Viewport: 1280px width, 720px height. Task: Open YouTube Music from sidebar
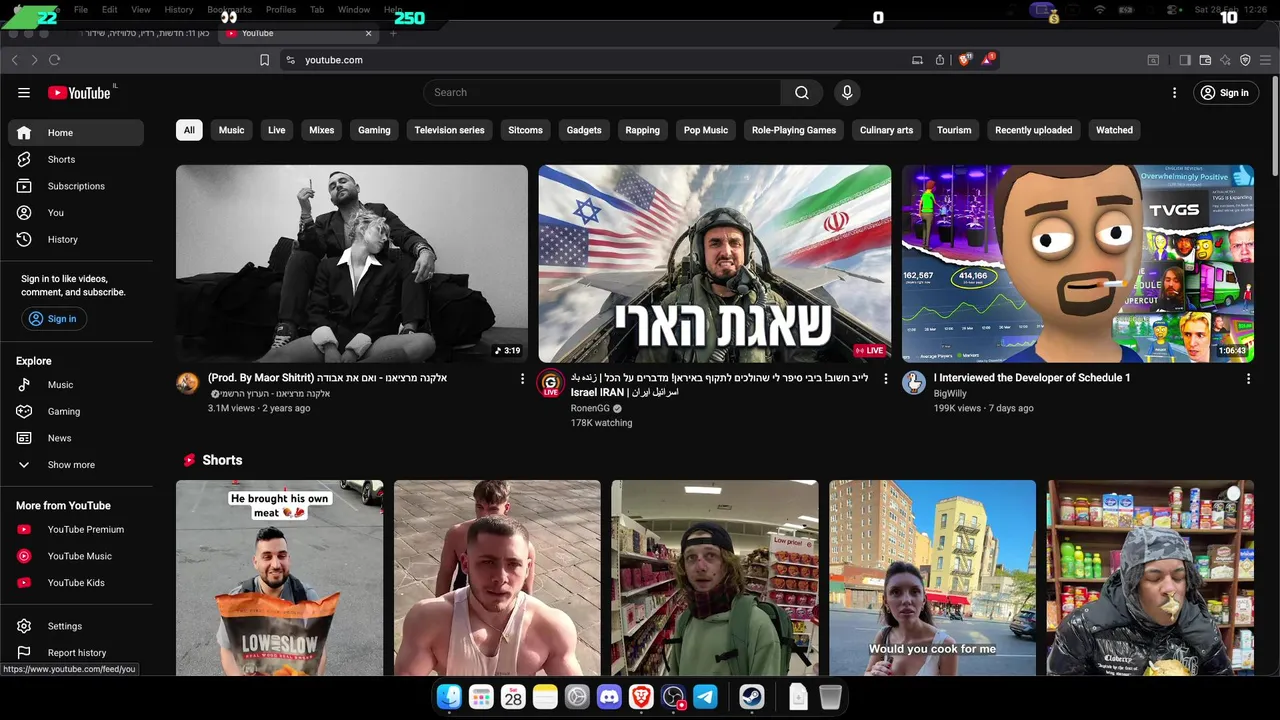76,556
